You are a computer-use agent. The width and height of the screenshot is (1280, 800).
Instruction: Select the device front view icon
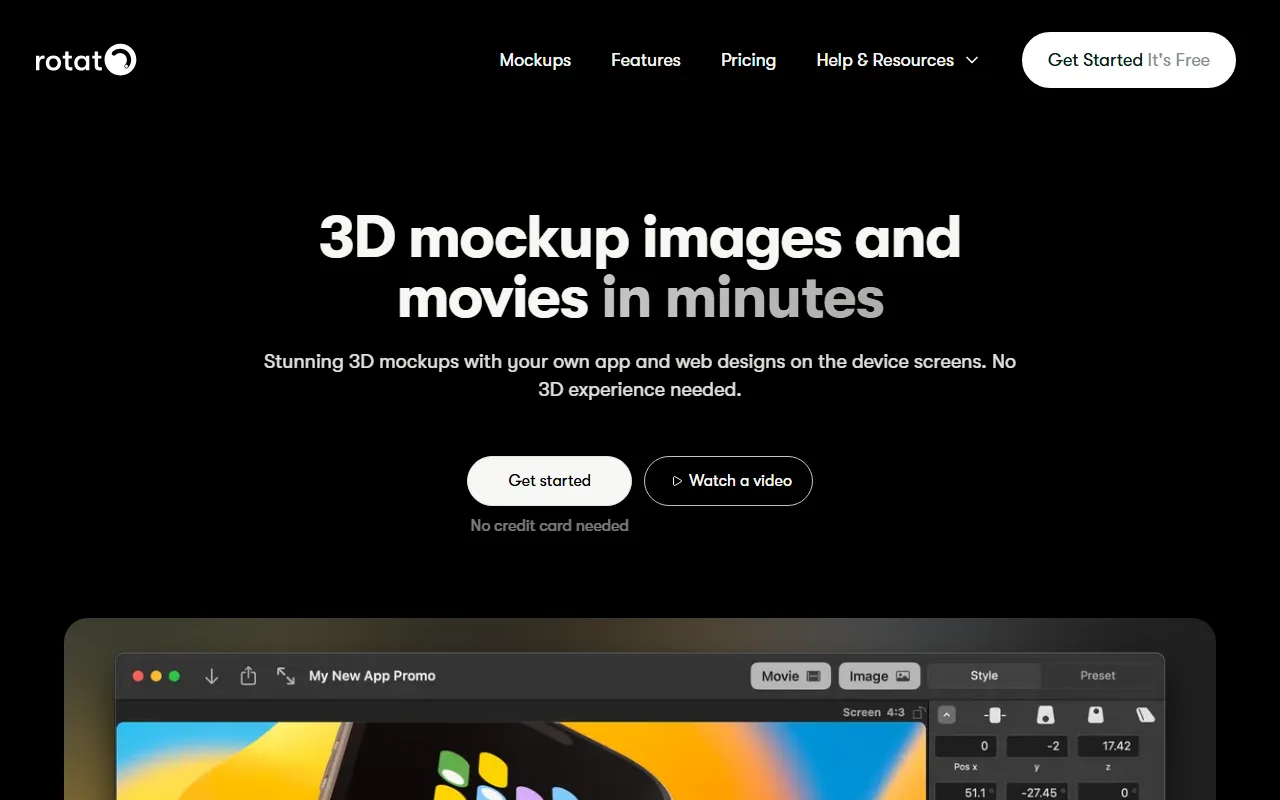[1095, 715]
